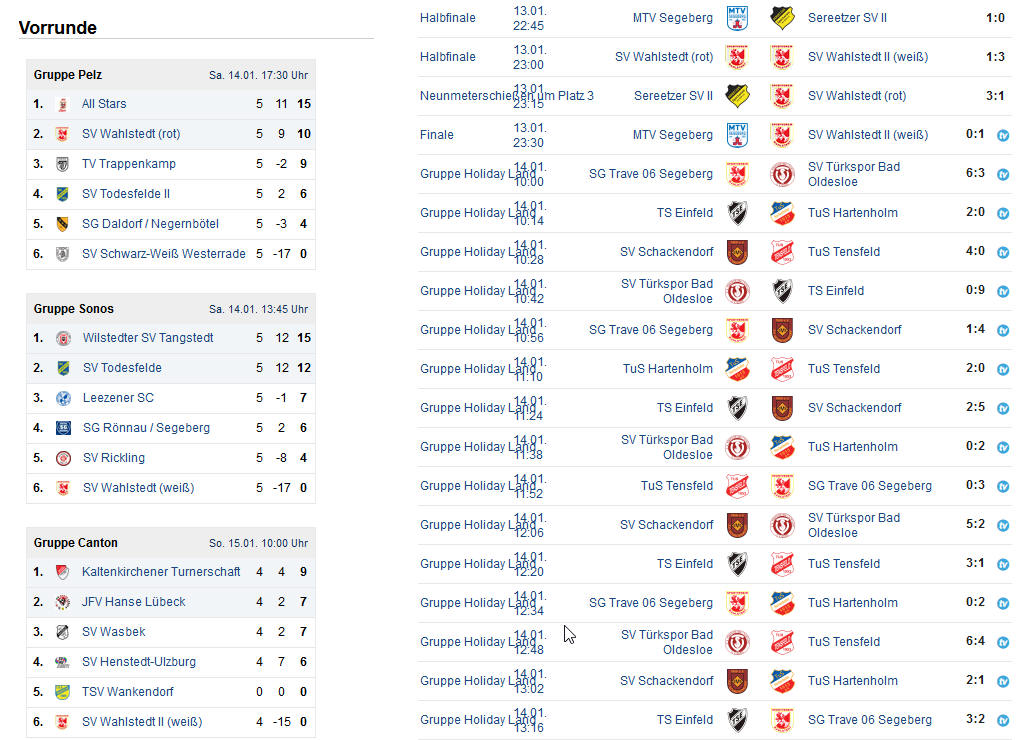Click All Stars team logo in Gruppe Pelz
Viewport: 1026px width, 740px height.
click(x=63, y=105)
